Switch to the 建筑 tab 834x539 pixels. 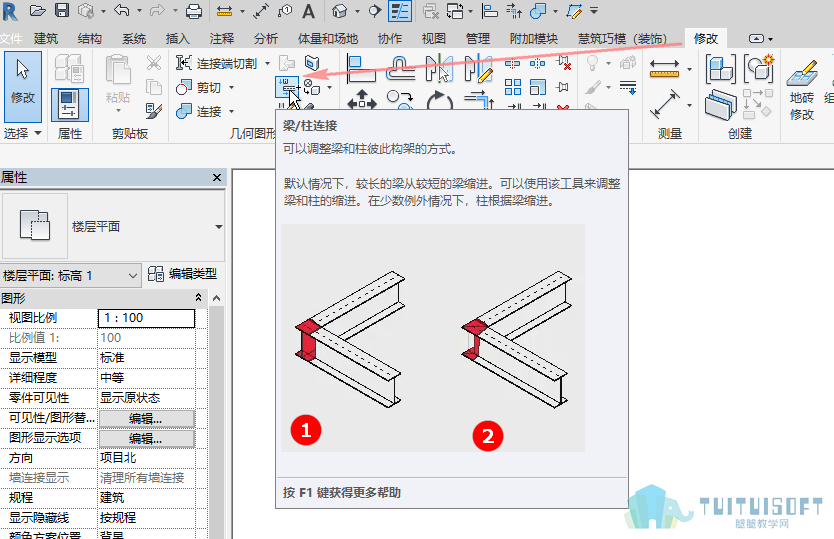(x=46, y=39)
